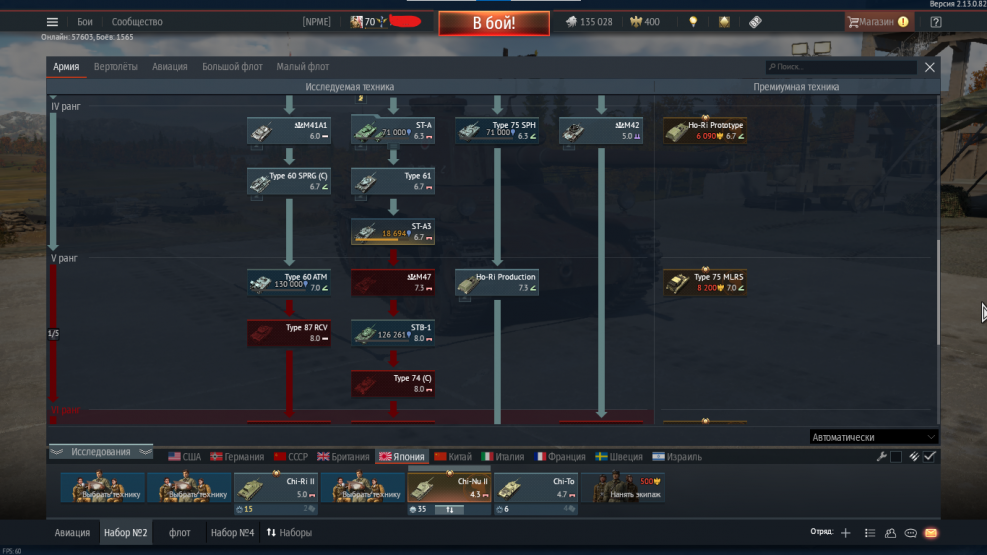The height and width of the screenshot is (555, 987).
Task: Add squad member with plus icon
Action: pyautogui.click(x=846, y=533)
